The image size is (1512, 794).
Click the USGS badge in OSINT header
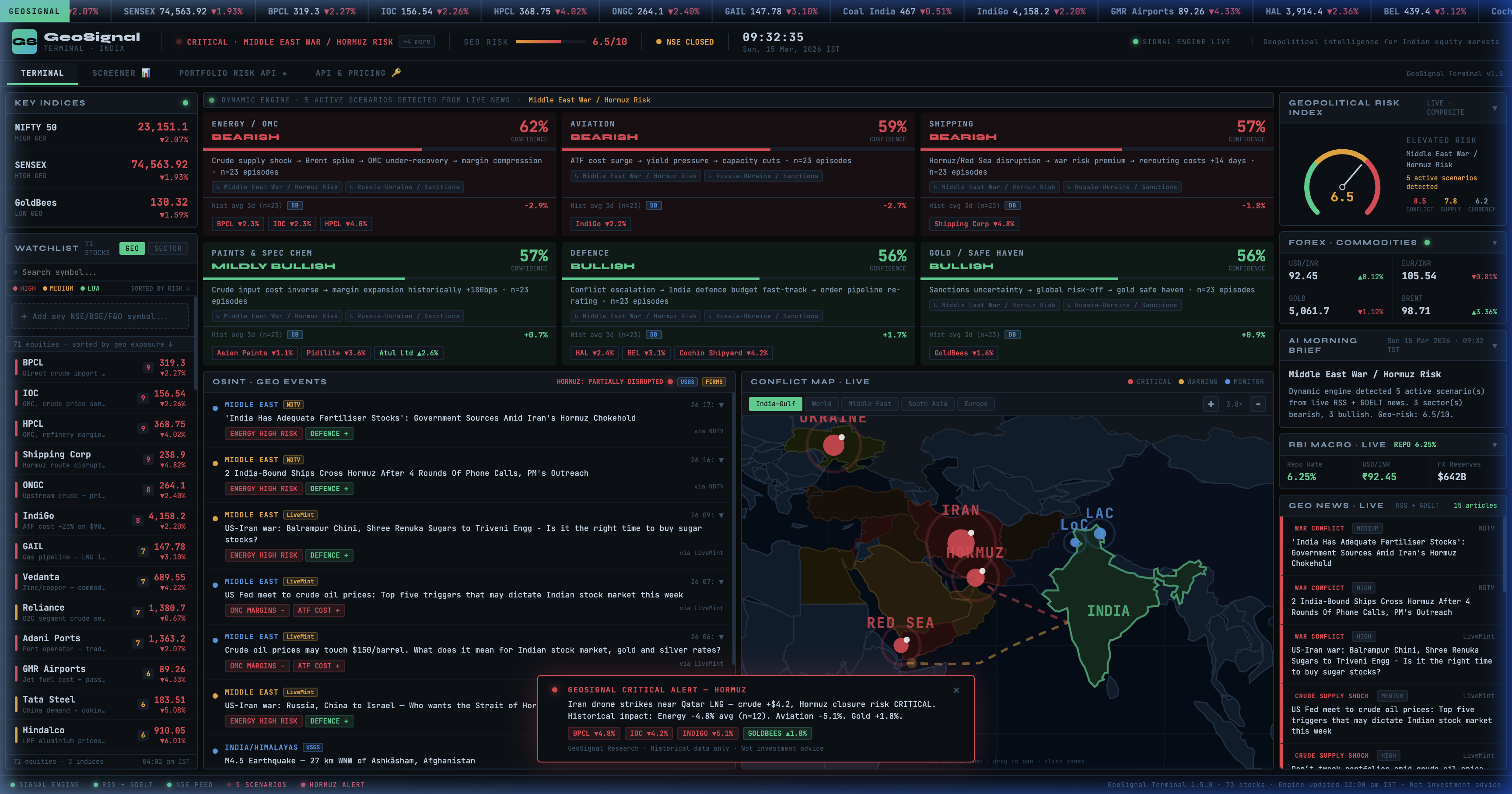(687, 382)
